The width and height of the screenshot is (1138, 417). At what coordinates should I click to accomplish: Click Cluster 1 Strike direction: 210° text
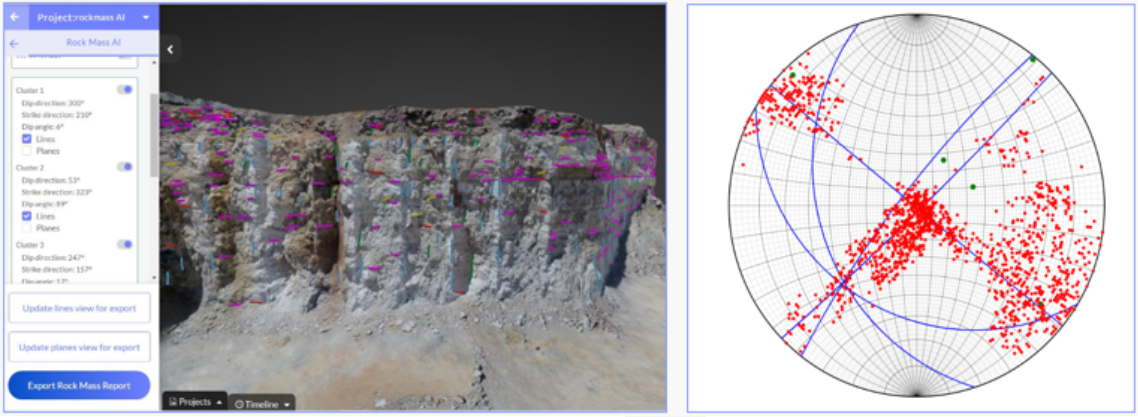click(x=57, y=115)
